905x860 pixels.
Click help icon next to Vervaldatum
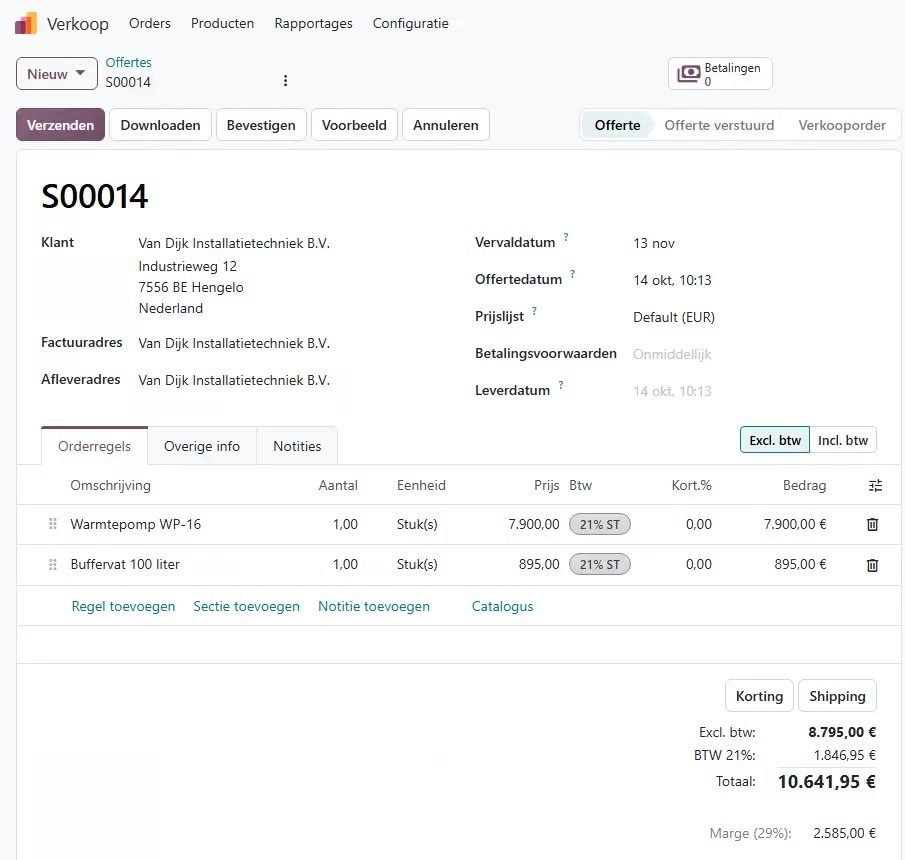pos(566,237)
